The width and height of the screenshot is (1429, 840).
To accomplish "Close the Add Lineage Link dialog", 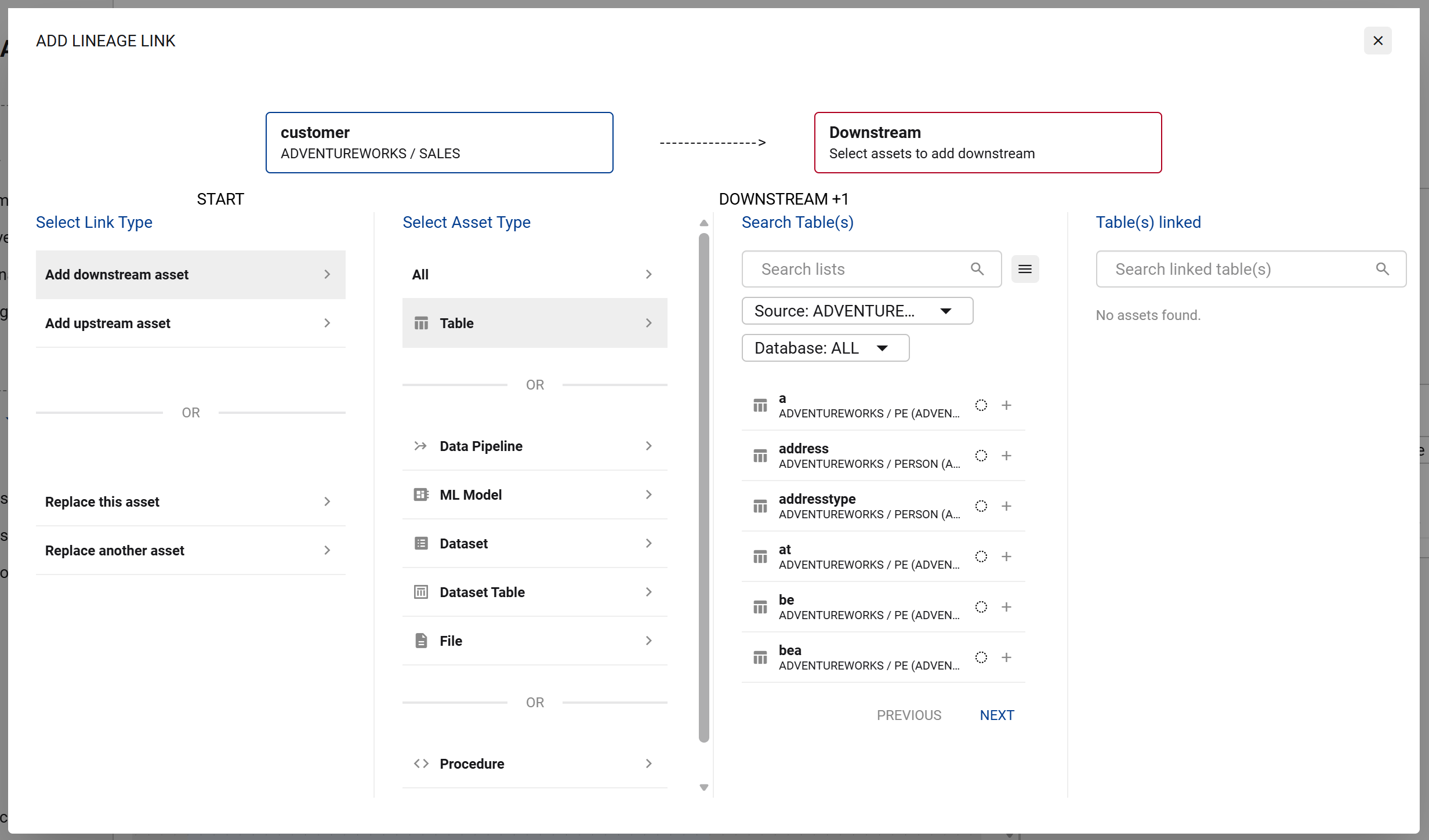I will 1377,41.
